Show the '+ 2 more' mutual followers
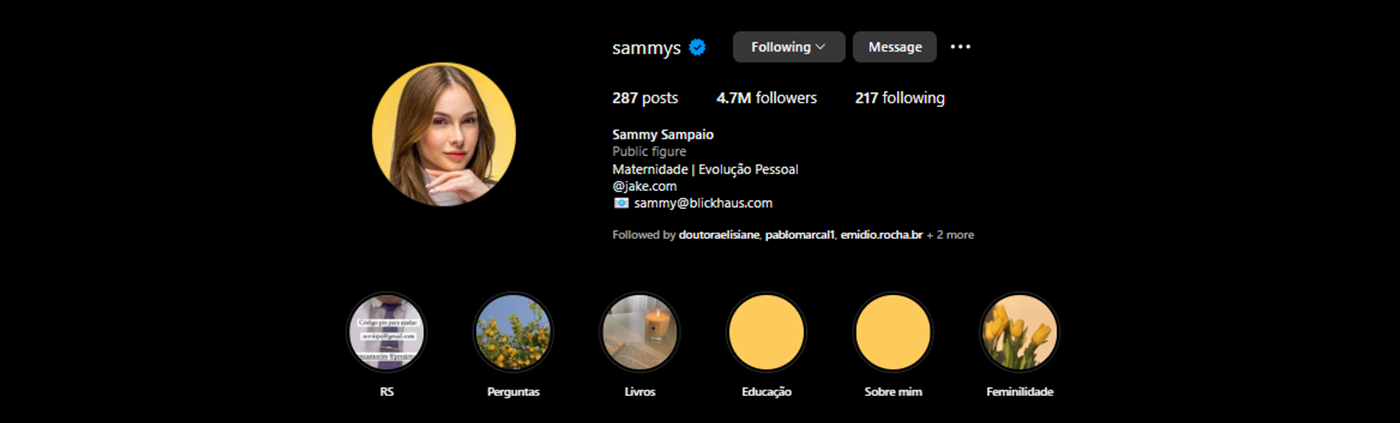Screen dimensions: 1400x423 click(x=950, y=235)
